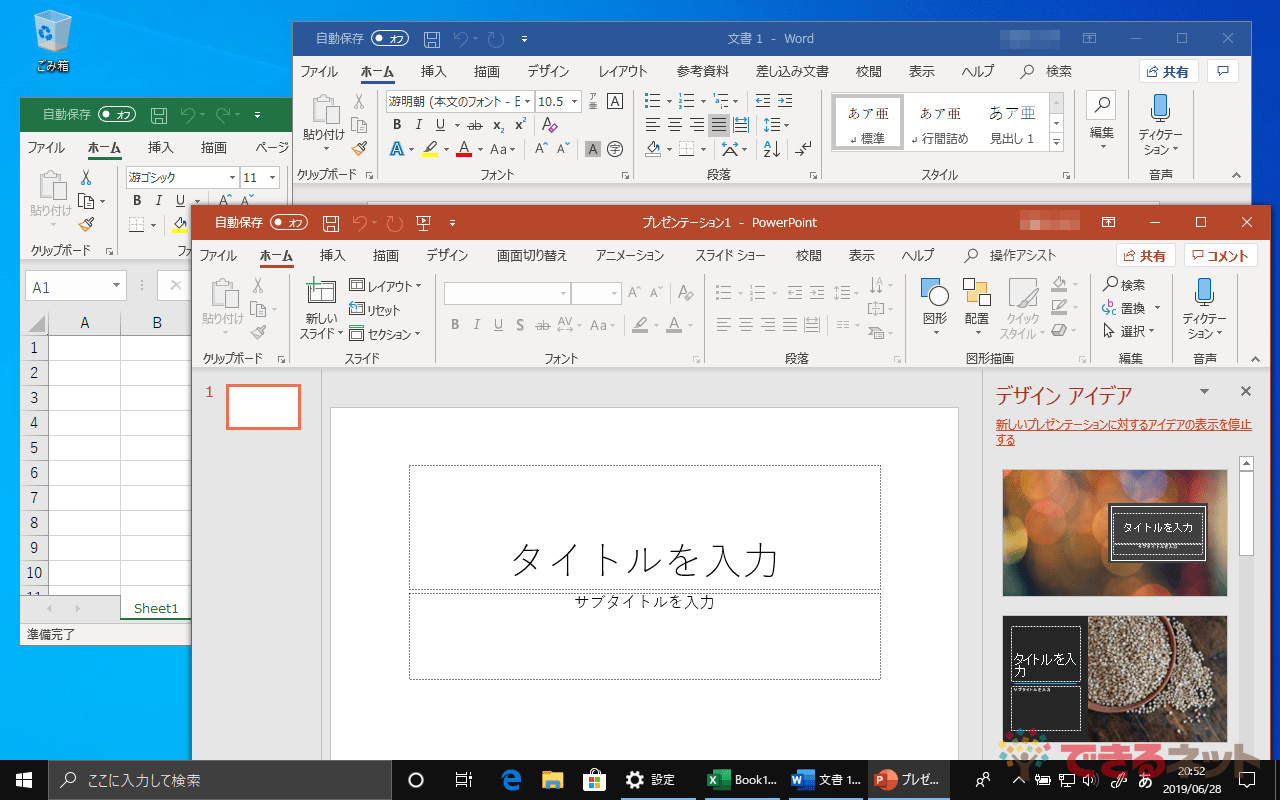Click Word shading paint bucket
The image size is (1280, 800).
coord(653,149)
